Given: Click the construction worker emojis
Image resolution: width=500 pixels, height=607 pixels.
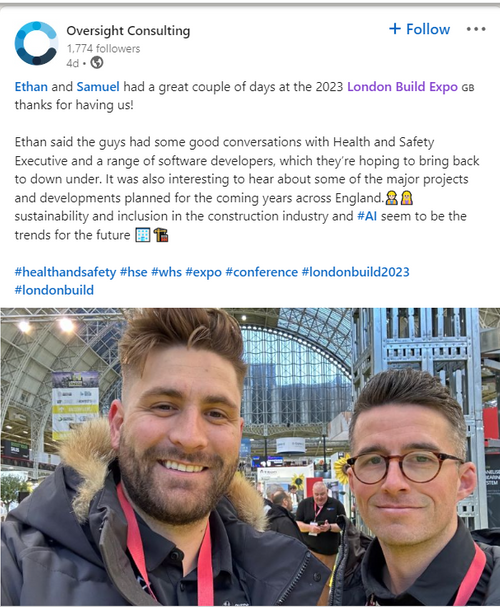Looking at the screenshot, I should coord(399,197).
